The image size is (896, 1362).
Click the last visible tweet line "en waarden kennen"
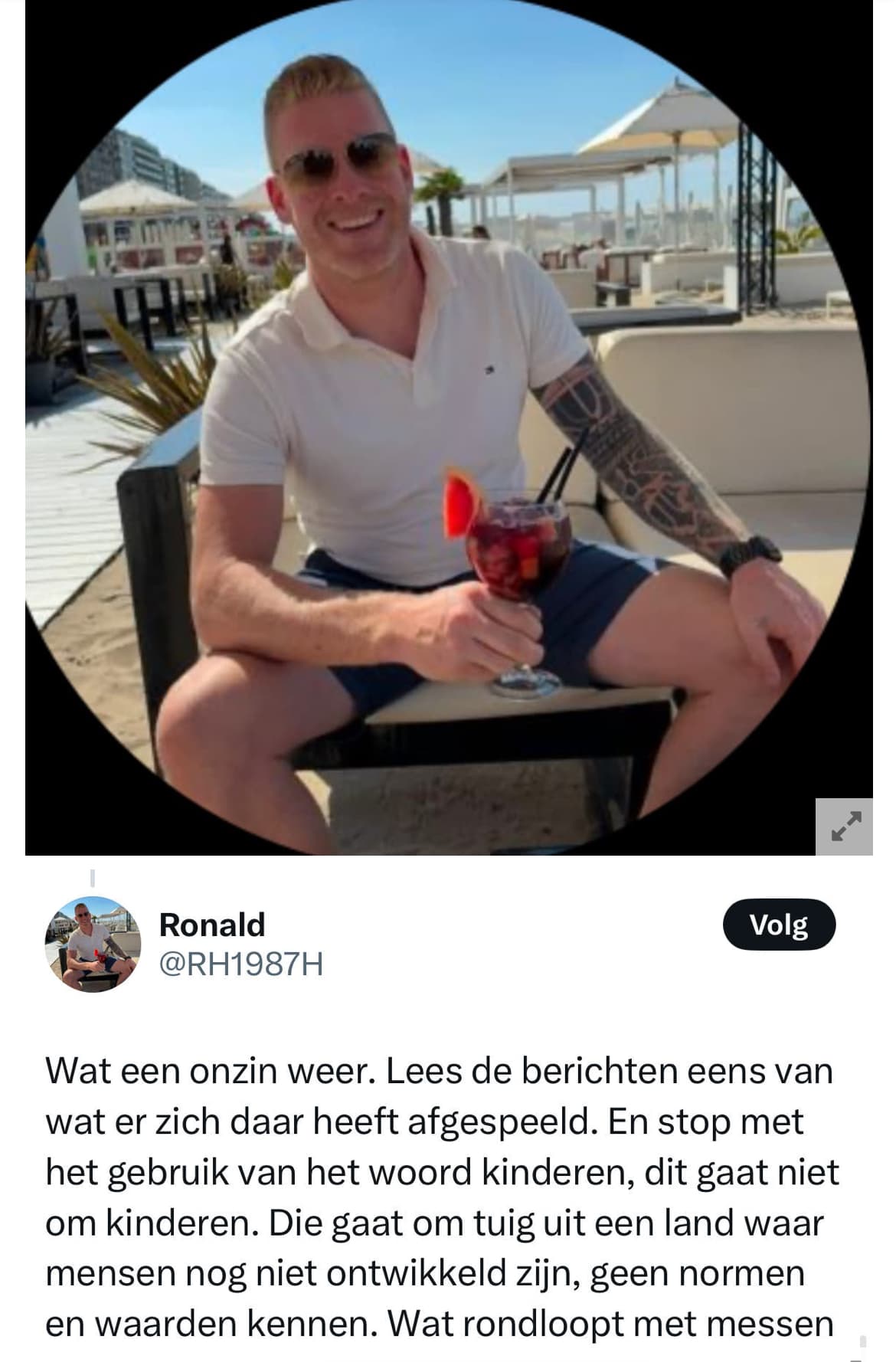(x=440, y=1324)
